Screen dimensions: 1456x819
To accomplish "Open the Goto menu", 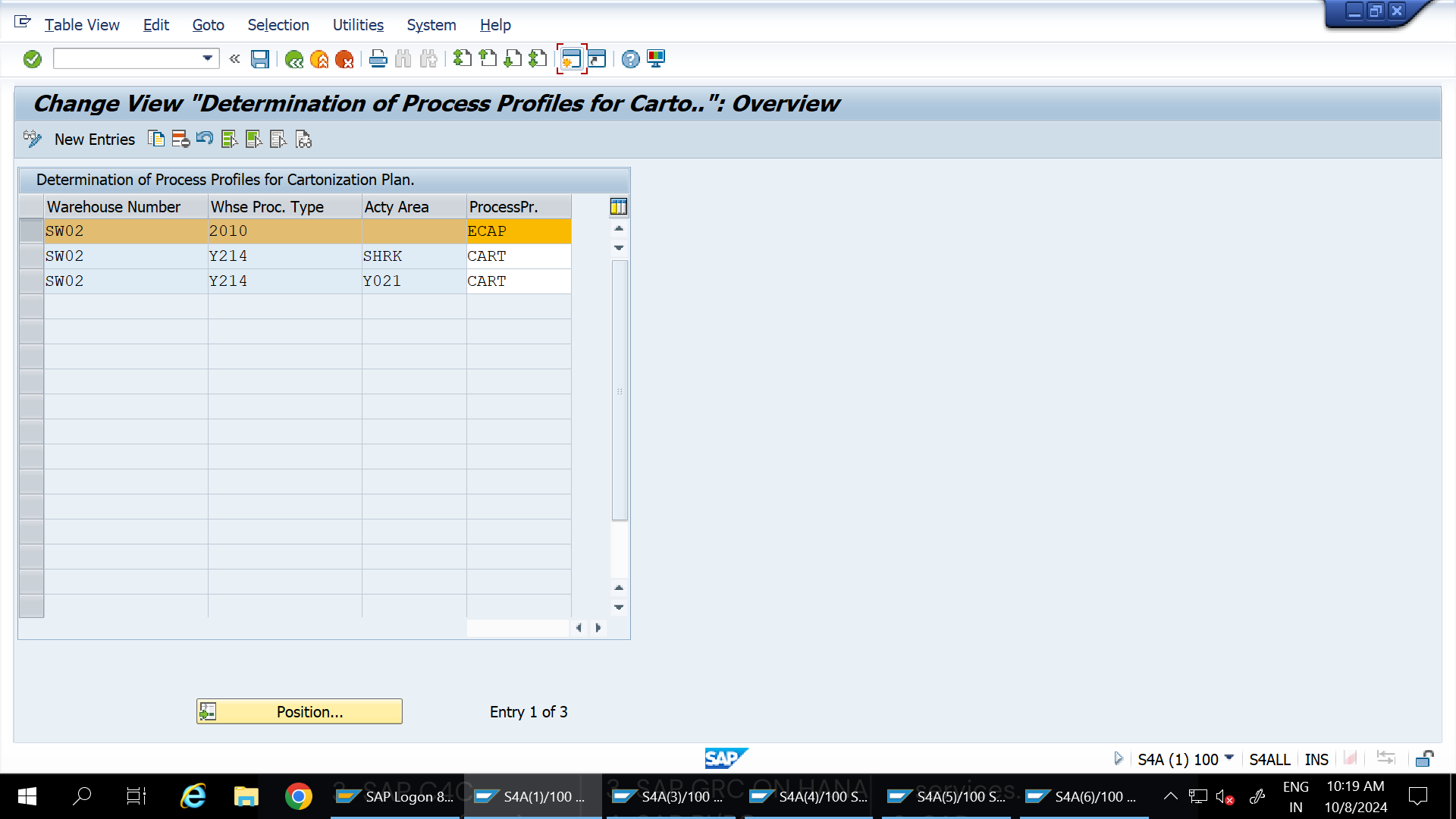I will [207, 25].
